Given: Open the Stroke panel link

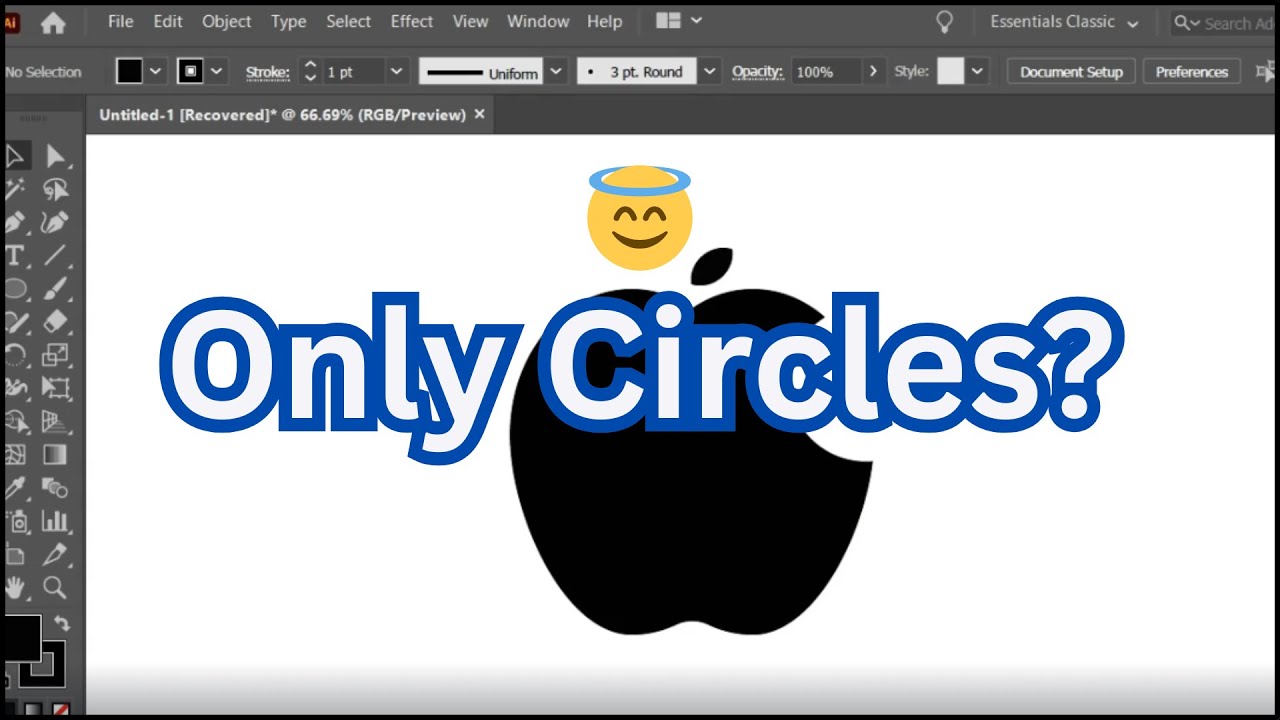Looking at the screenshot, I should pos(268,72).
